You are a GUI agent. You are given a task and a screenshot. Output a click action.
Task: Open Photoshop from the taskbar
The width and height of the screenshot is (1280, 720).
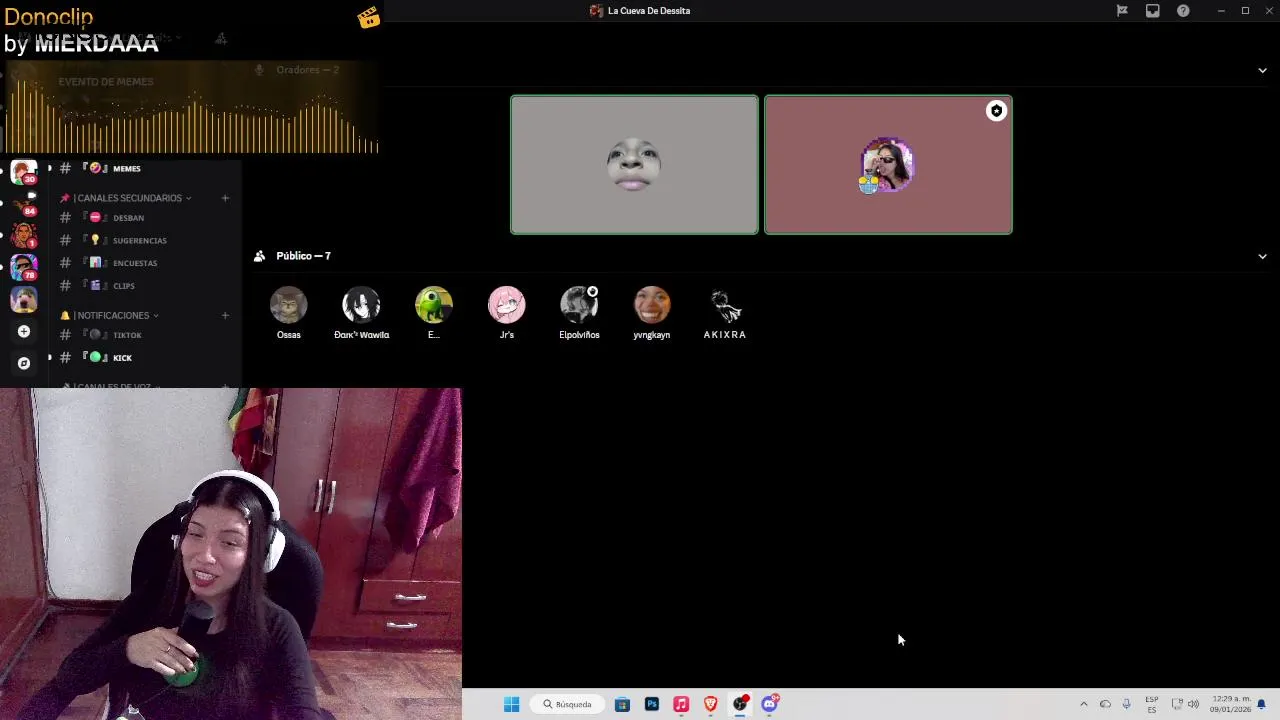pyautogui.click(x=652, y=704)
